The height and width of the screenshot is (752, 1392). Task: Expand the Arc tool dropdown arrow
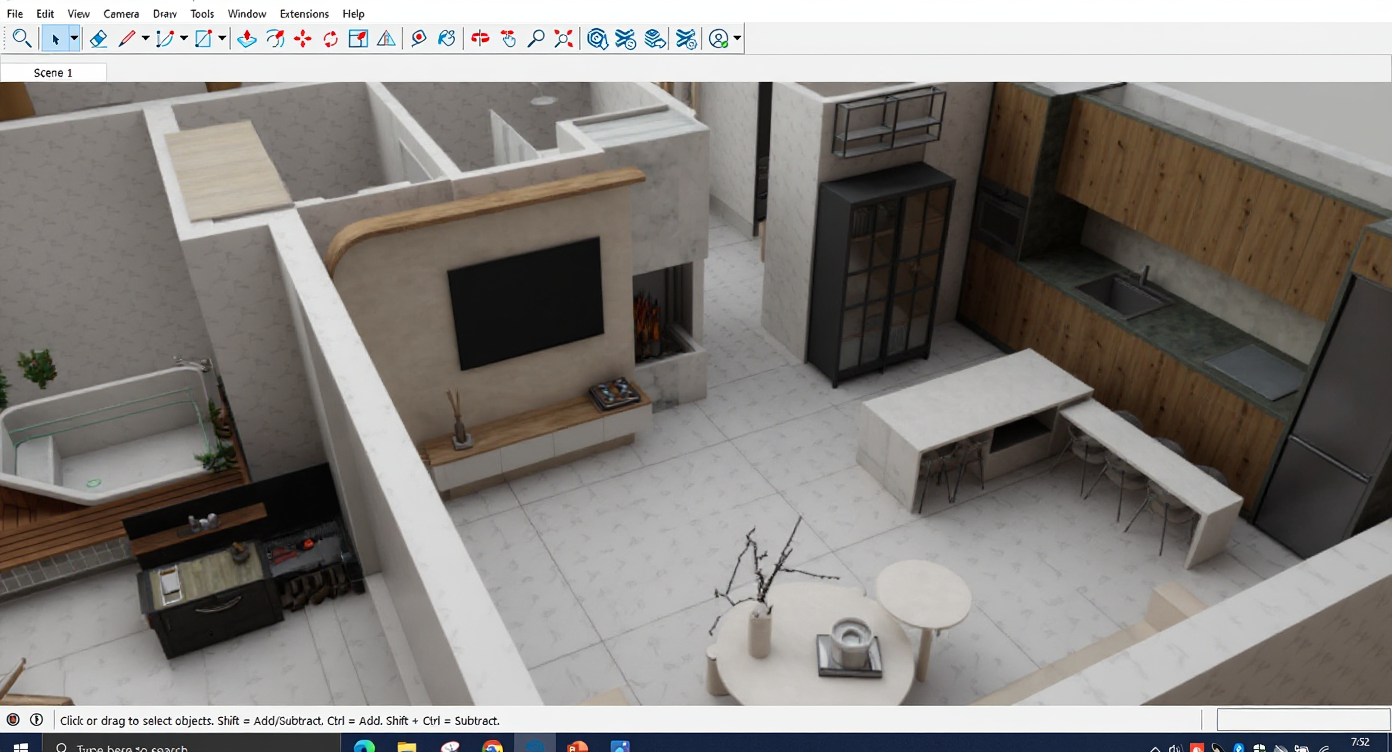[184, 39]
